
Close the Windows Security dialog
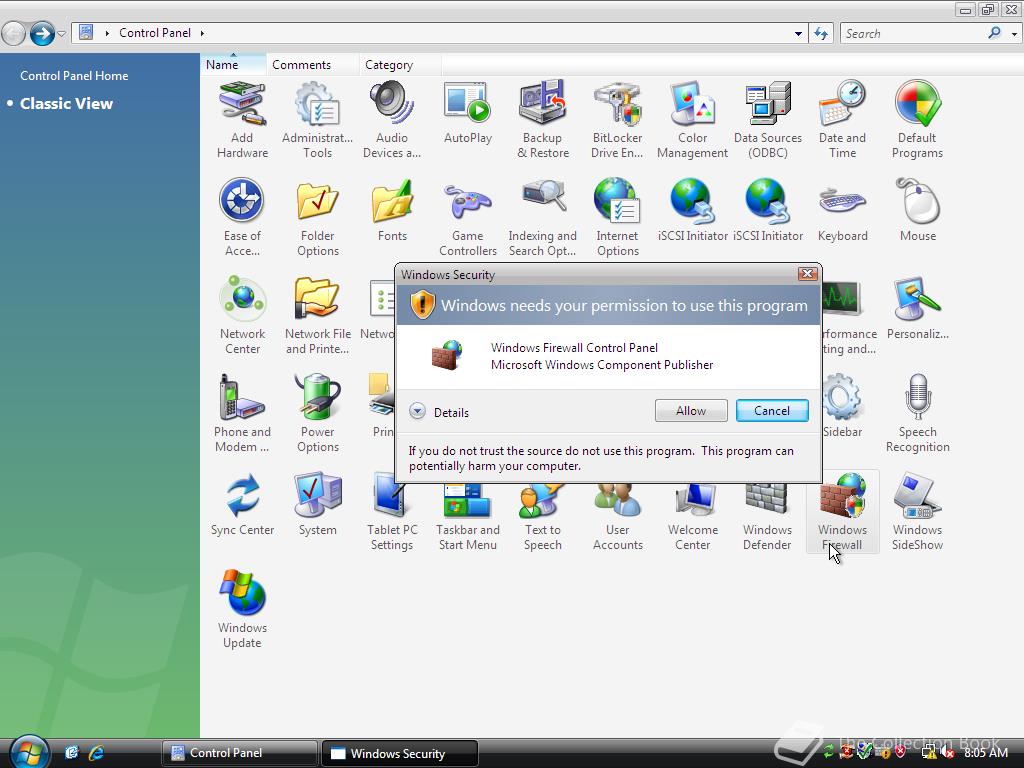click(808, 274)
